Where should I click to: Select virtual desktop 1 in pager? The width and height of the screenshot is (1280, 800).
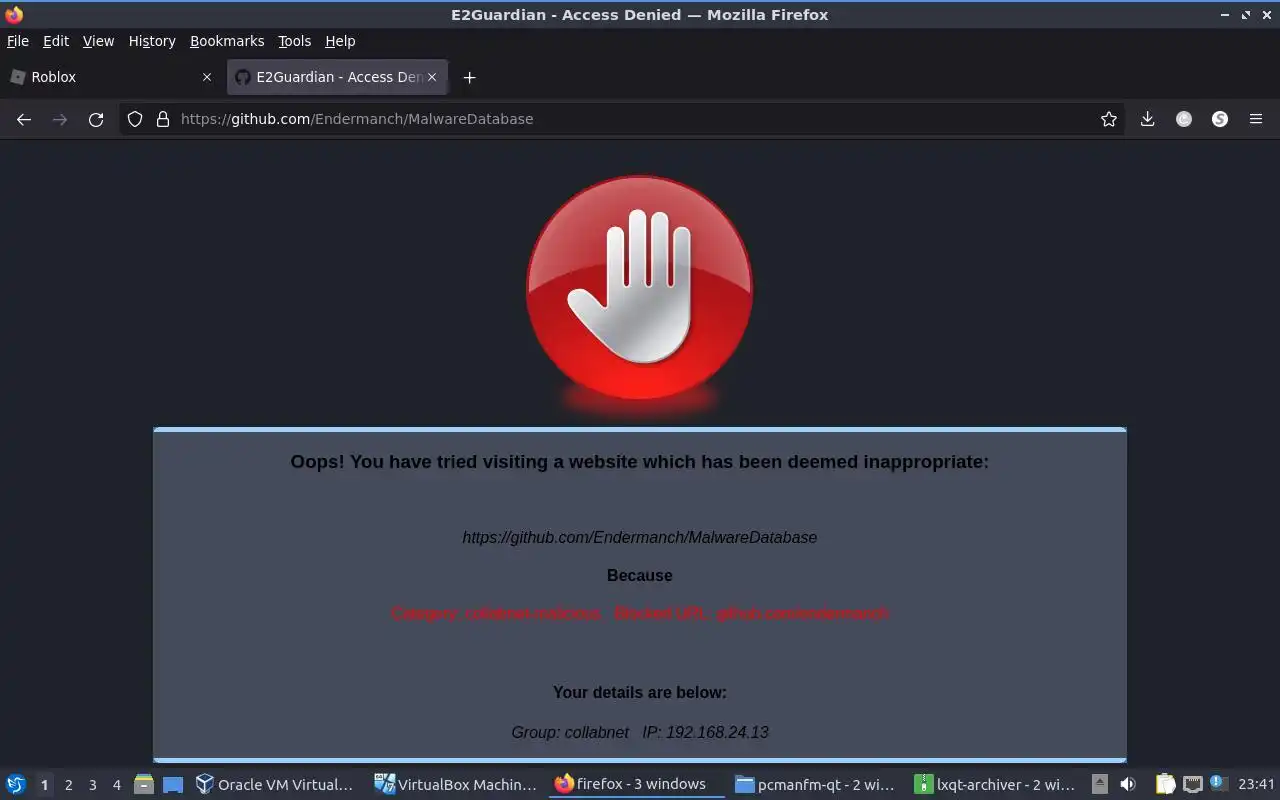point(44,785)
